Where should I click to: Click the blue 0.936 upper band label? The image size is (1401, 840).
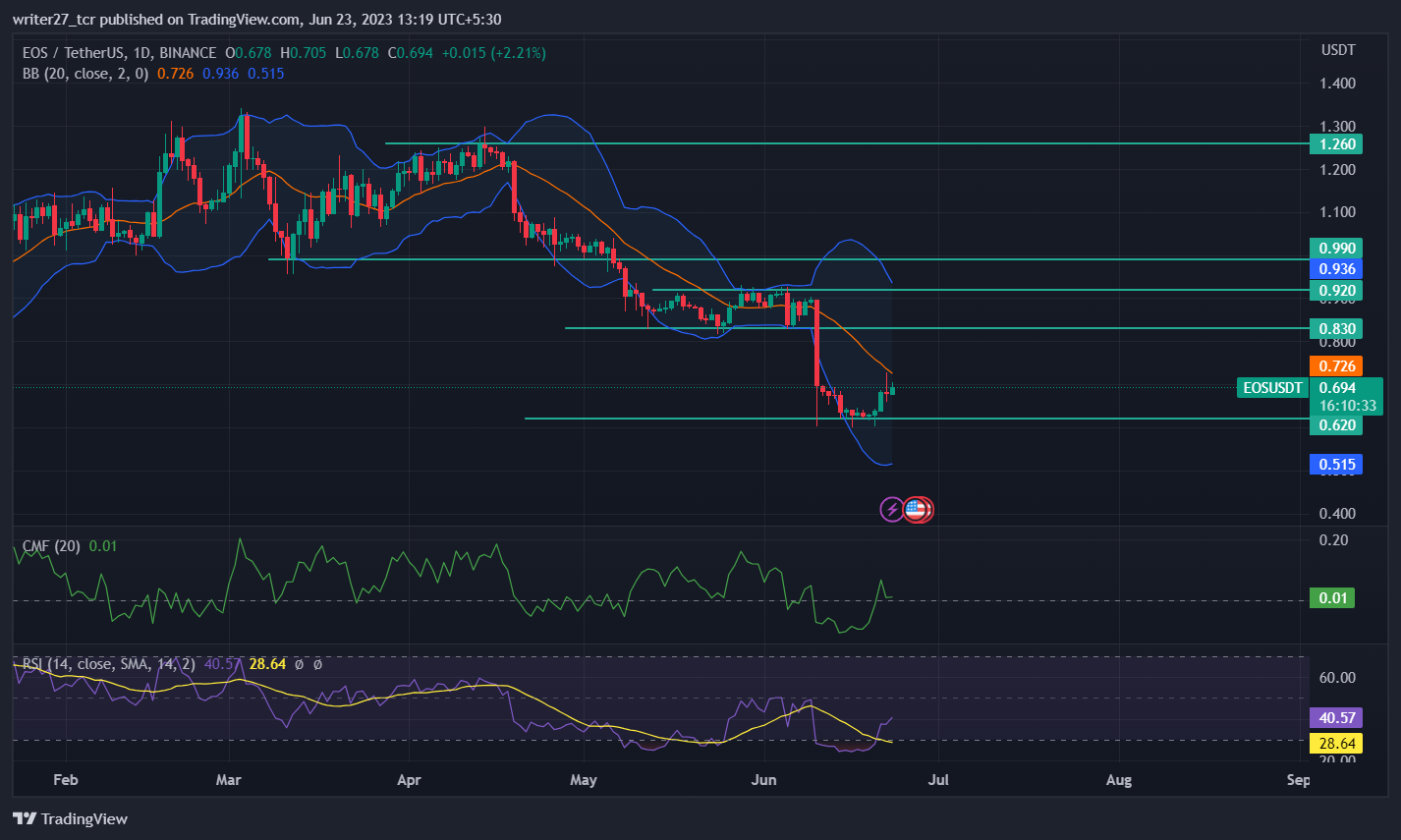(1336, 269)
